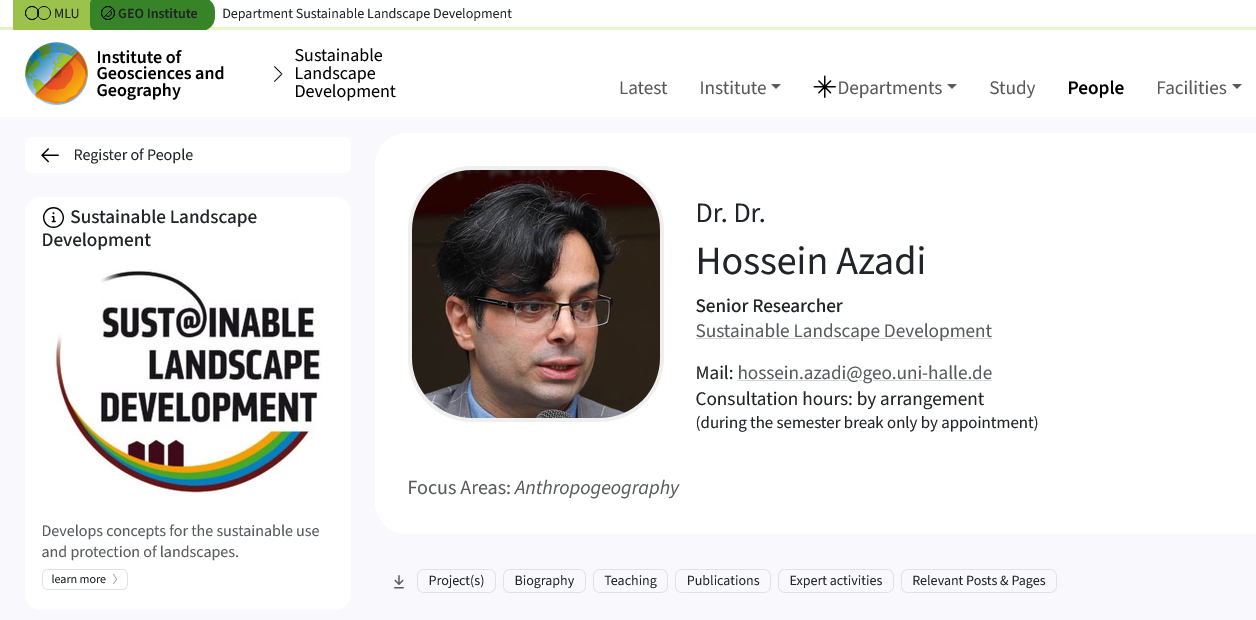This screenshot has width=1256, height=620.
Task: Click the download arrow icon before Project(s)
Action: (399, 581)
